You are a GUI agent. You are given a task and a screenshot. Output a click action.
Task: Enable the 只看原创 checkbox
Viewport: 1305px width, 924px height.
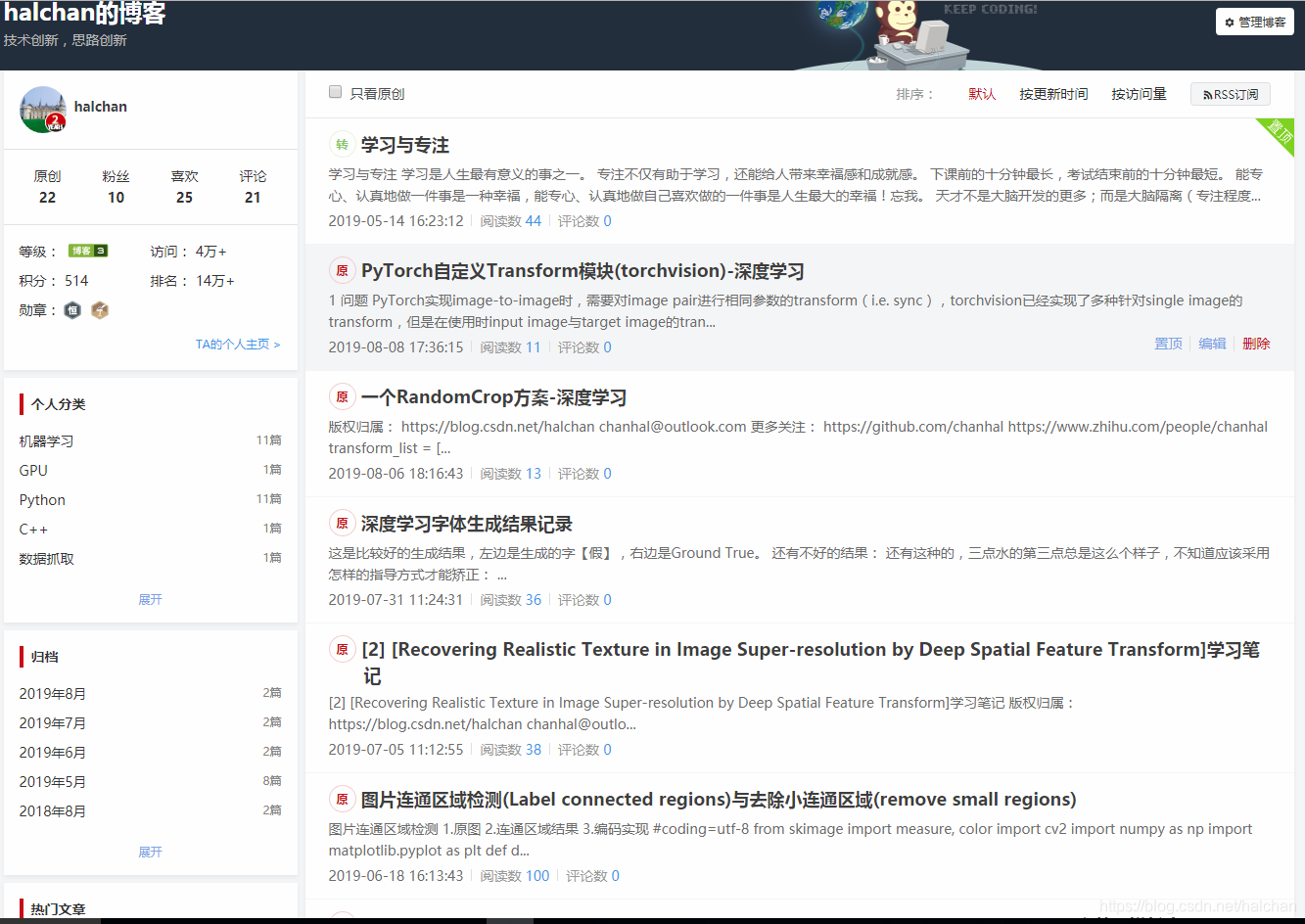[334, 91]
